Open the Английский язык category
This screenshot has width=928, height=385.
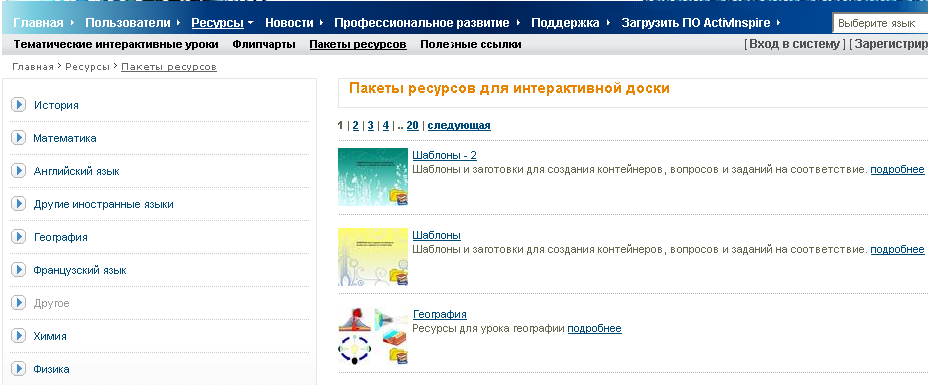(x=76, y=172)
